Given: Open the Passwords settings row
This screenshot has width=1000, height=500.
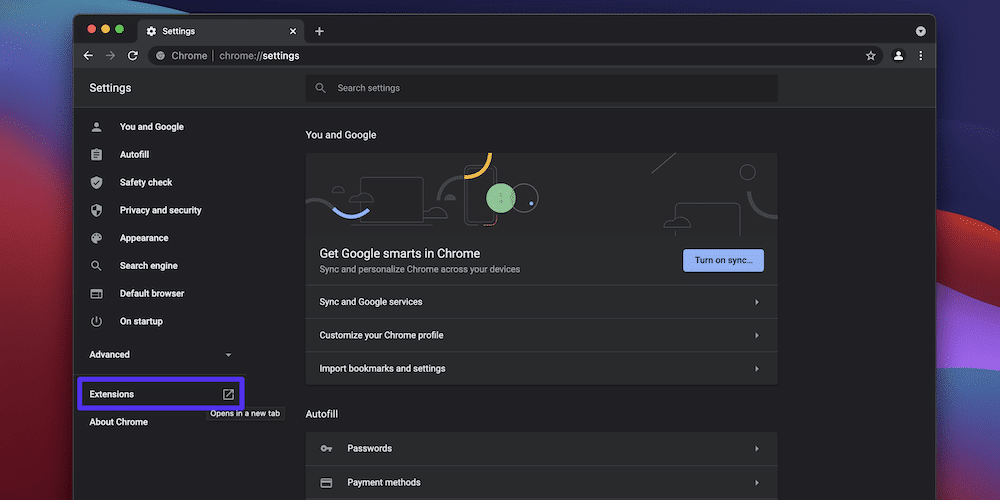Looking at the screenshot, I should click(541, 448).
